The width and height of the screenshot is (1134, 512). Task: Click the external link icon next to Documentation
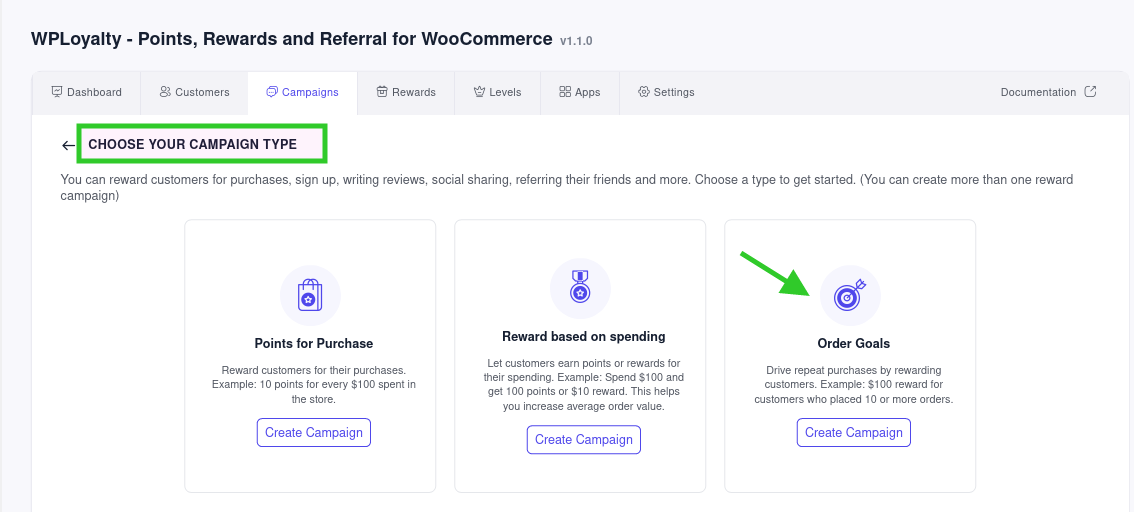[1091, 92]
